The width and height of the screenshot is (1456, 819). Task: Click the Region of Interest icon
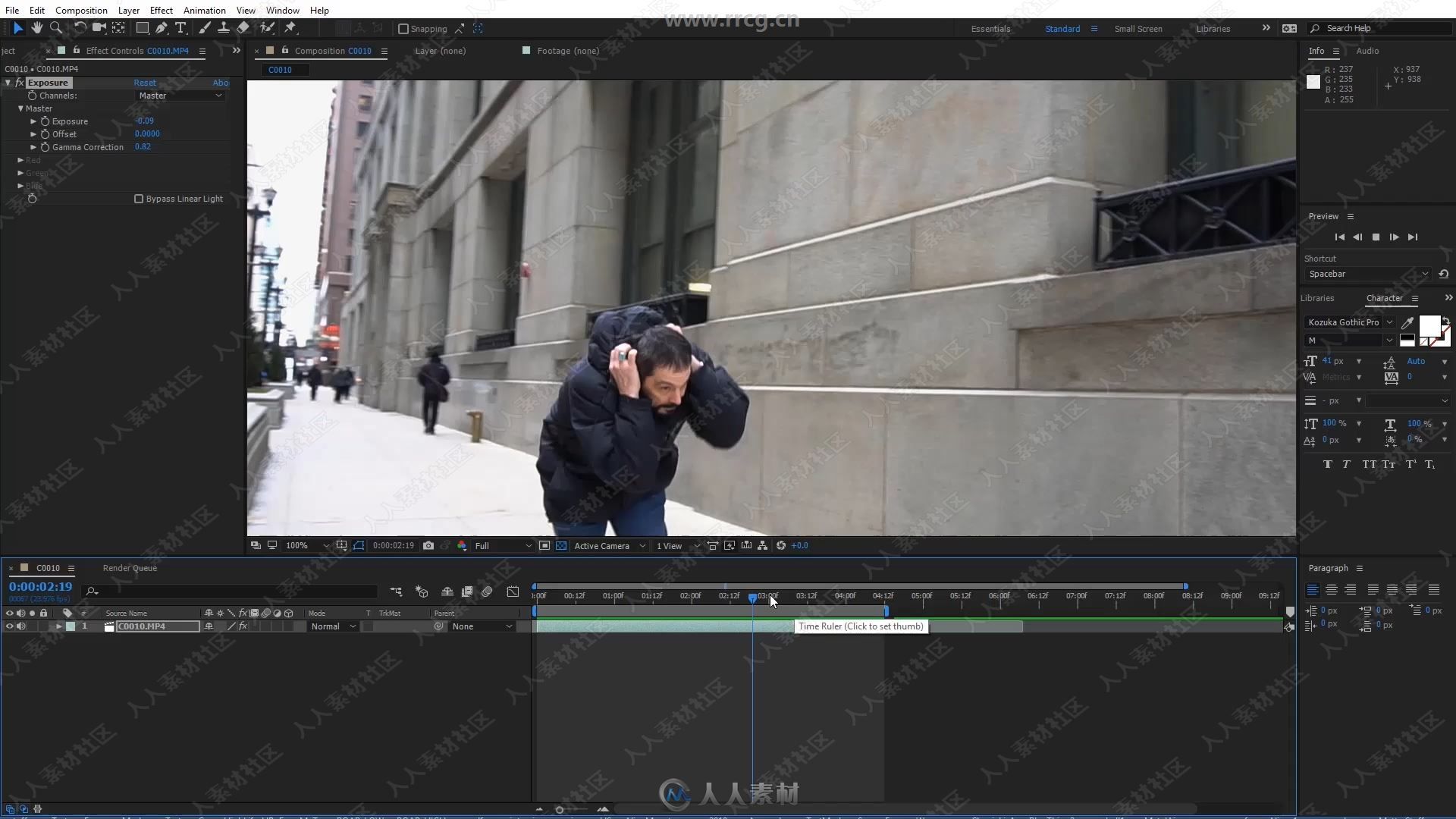(x=544, y=545)
